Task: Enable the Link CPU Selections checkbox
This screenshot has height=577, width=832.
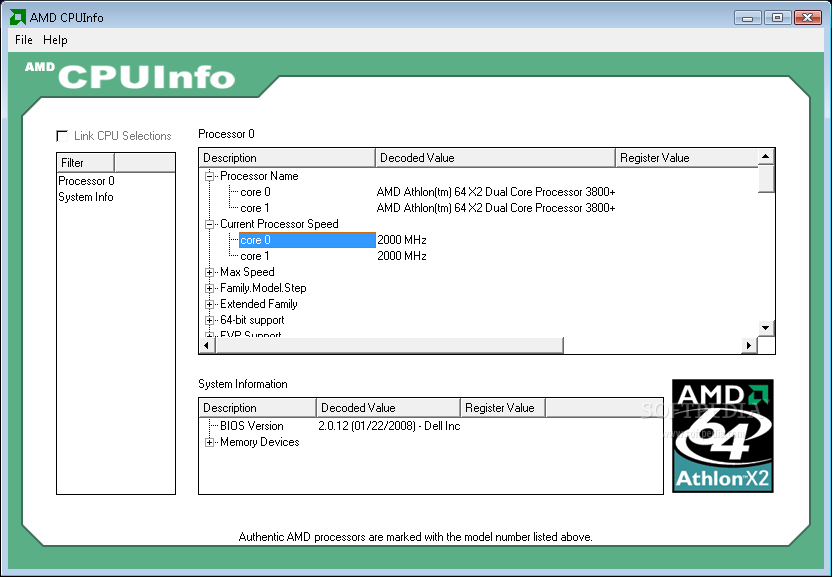Action: pyautogui.click(x=62, y=136)
